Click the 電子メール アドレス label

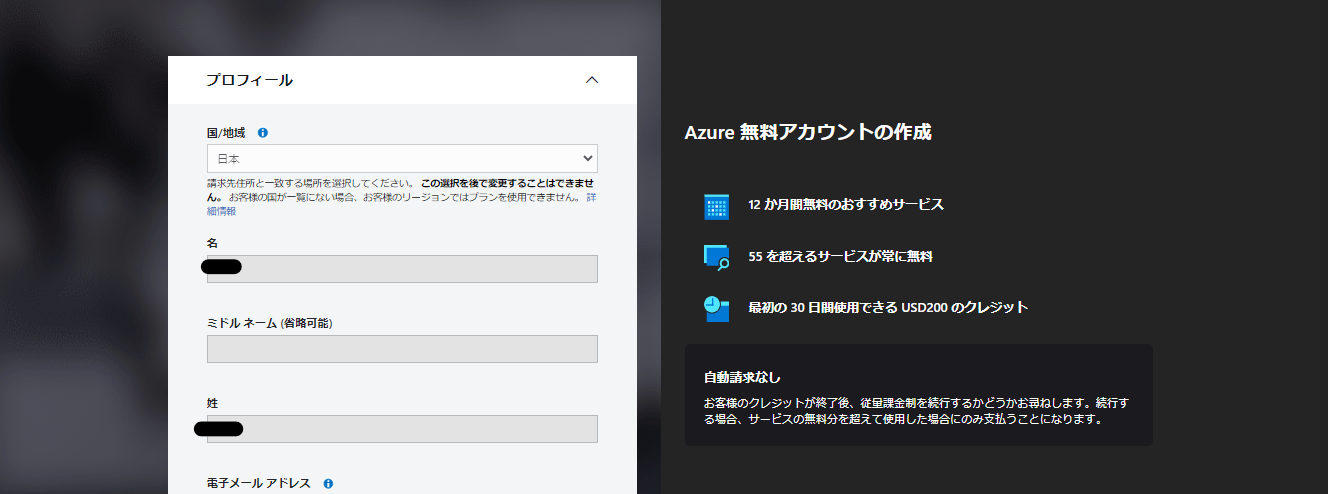(259, 483)
